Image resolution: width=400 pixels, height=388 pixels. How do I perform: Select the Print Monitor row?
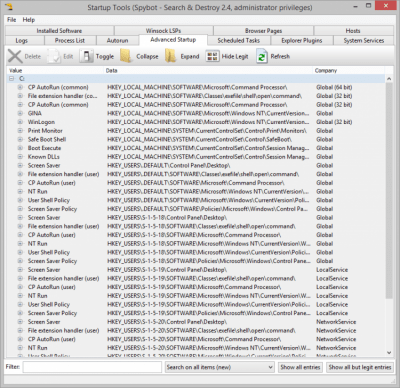(196, 131)
